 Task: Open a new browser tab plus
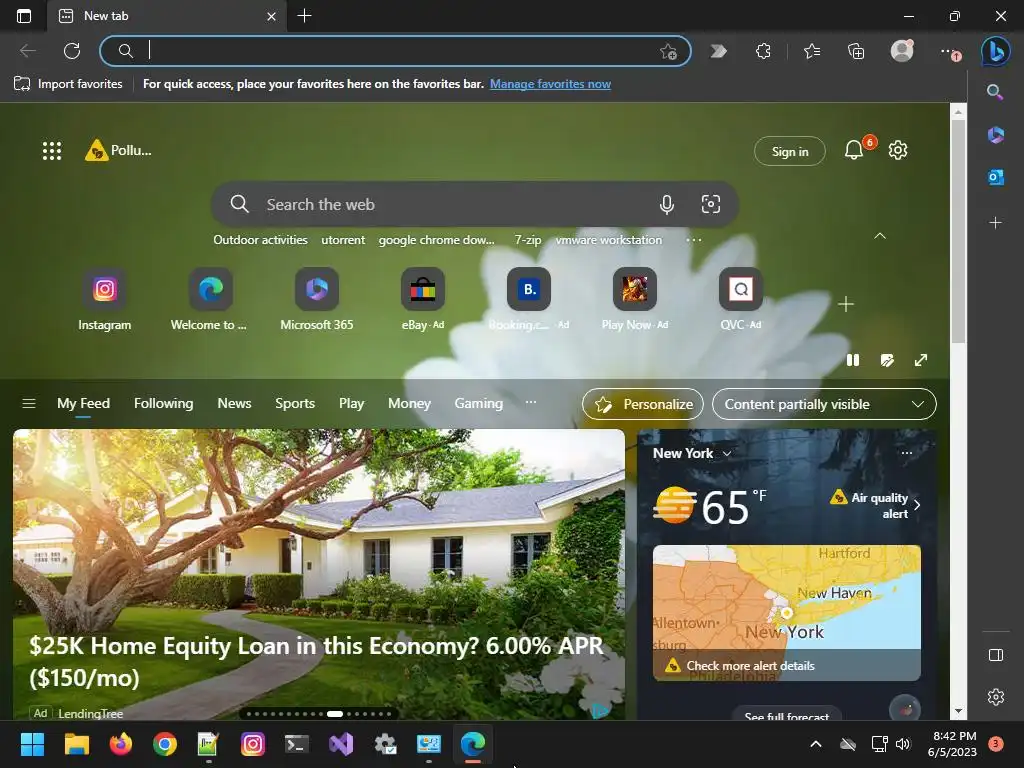coord(304,16)
